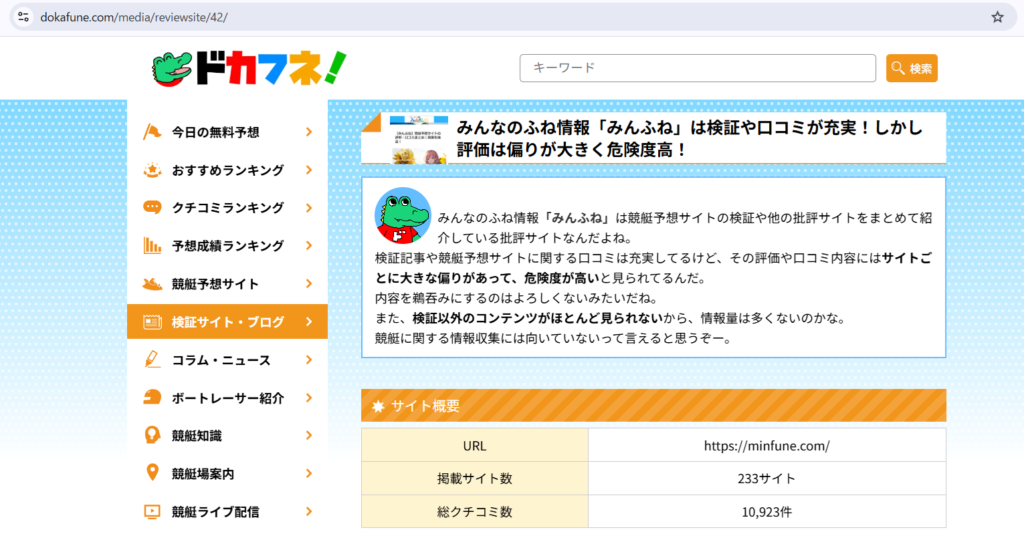Open the 予想成績ランキング menu item
The image size is (1024, 542).
(x=227, y=246)
